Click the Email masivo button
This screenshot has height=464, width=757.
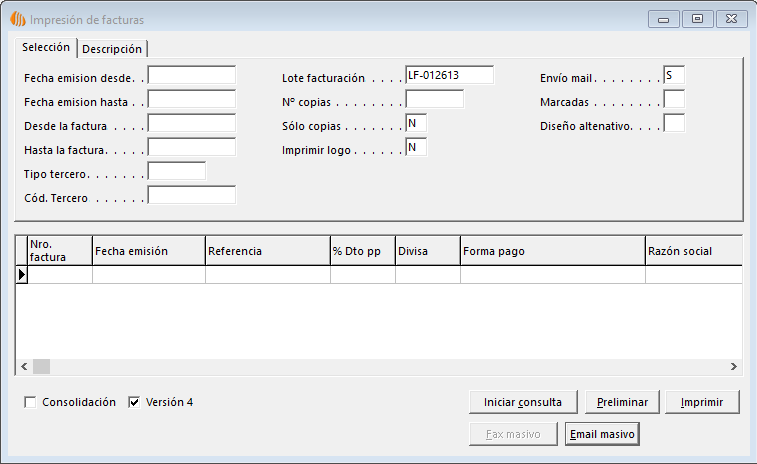click(x=602, y=434)
